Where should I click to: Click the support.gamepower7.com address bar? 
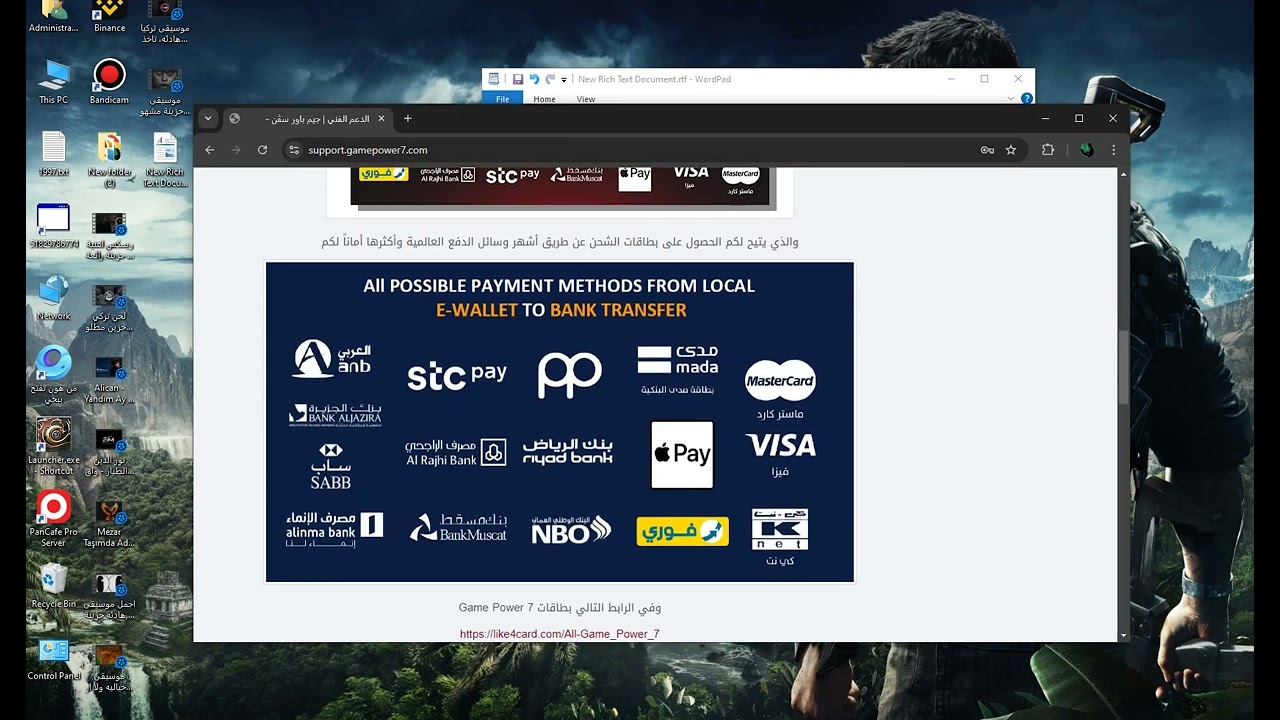pos(640,150)
